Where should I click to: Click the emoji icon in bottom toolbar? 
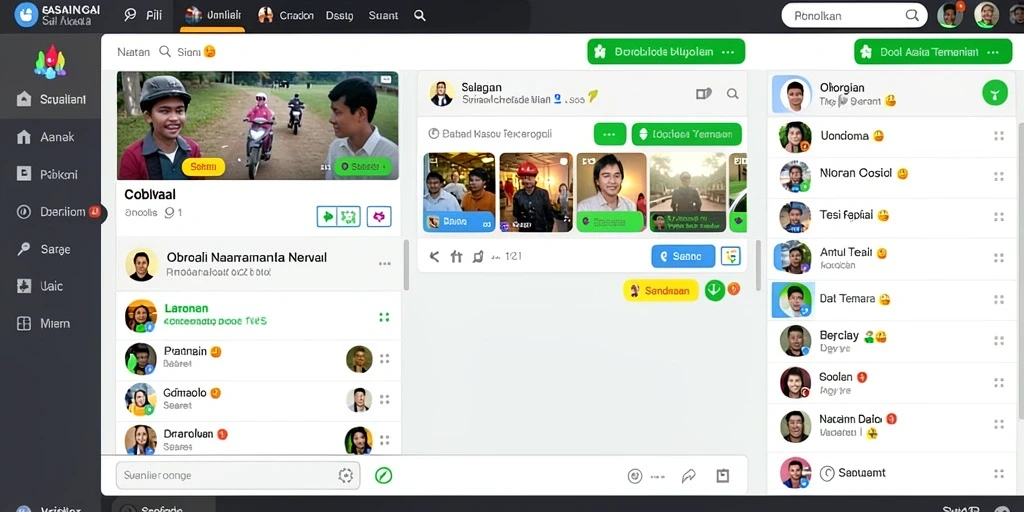pyautogui.click(x=635, y=476)
